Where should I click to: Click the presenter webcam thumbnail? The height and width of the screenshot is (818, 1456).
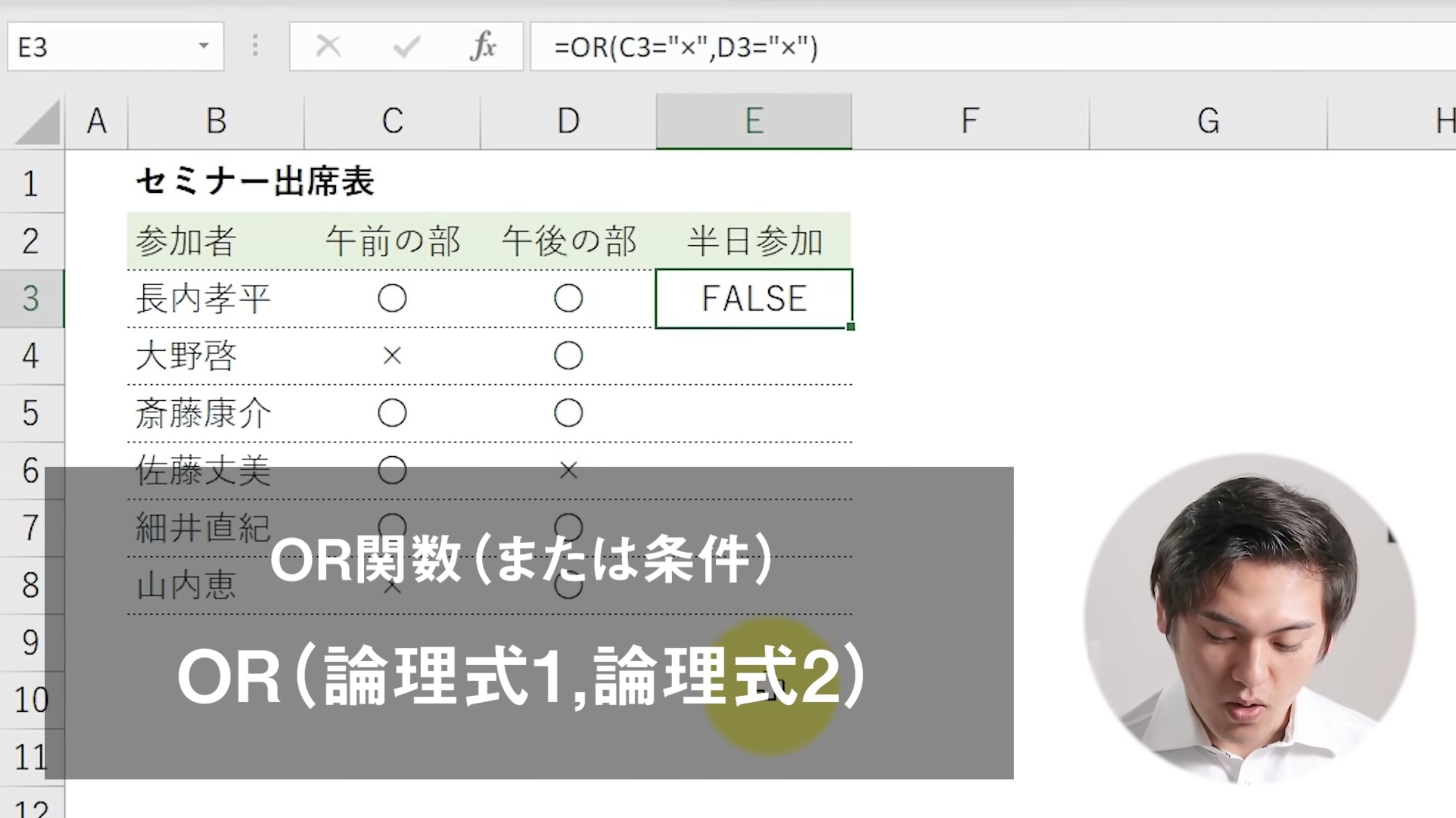1251,619
